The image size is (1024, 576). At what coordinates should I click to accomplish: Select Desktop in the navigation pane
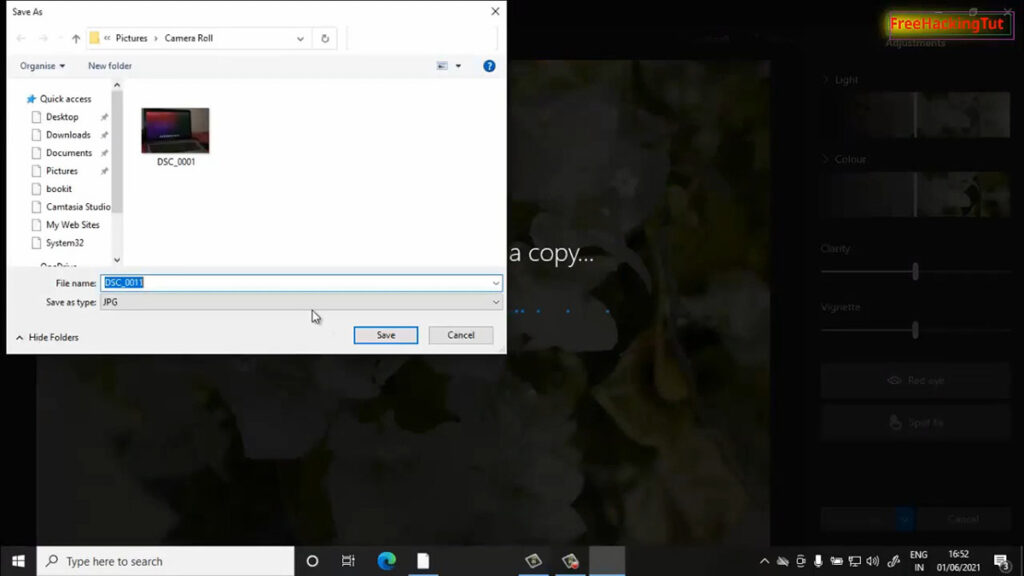pos(62,117)
